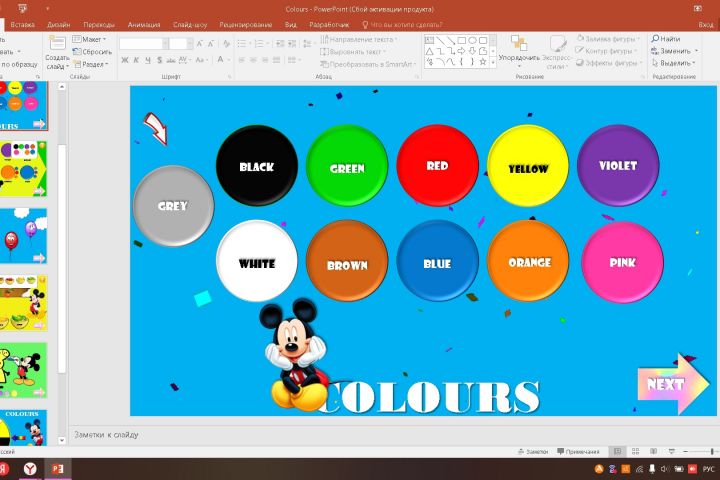This screenshot has width=720, height=480.
Task: Switch to Slide Sorter view
Action: (x=636, y=452)
